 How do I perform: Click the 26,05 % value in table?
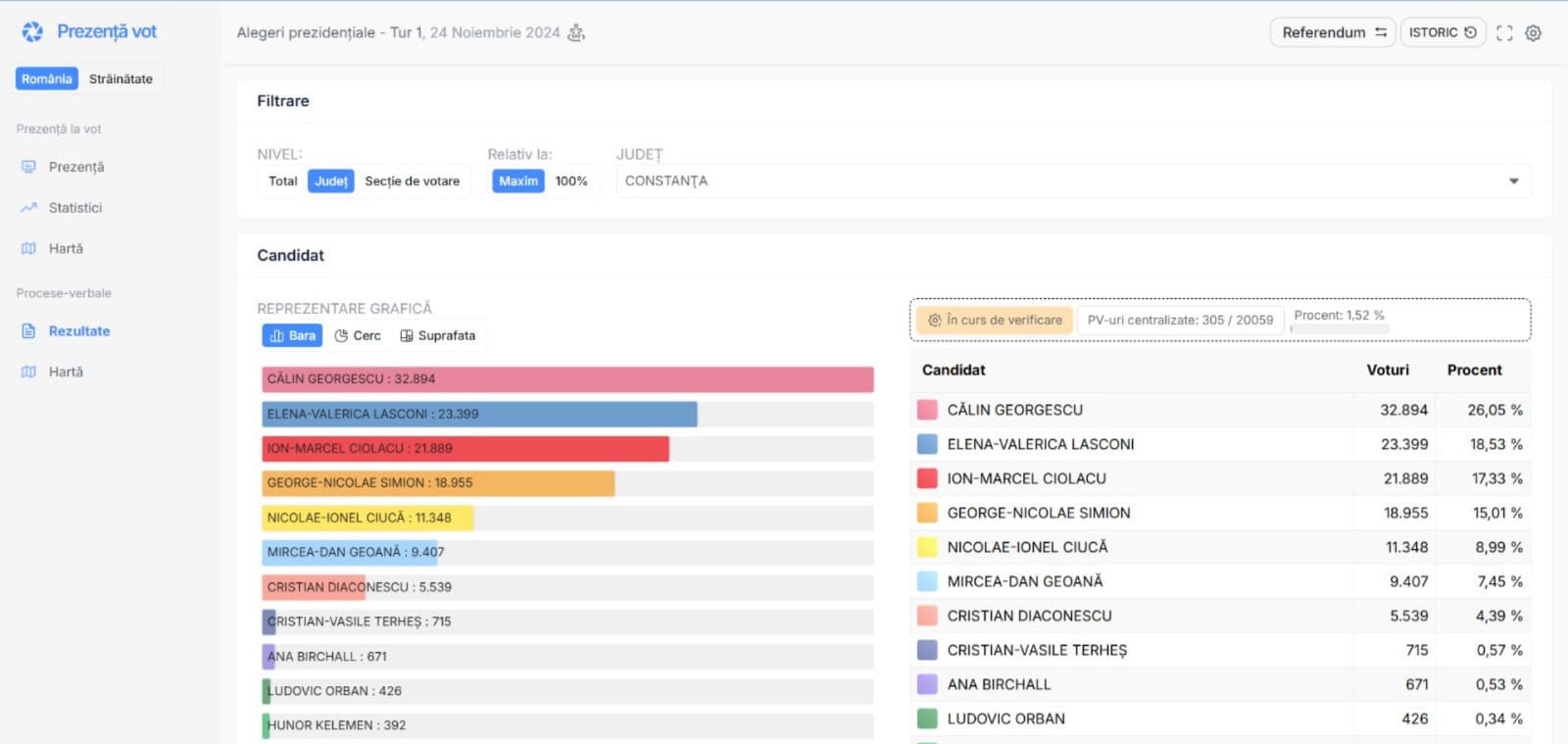pos(1494,410)
